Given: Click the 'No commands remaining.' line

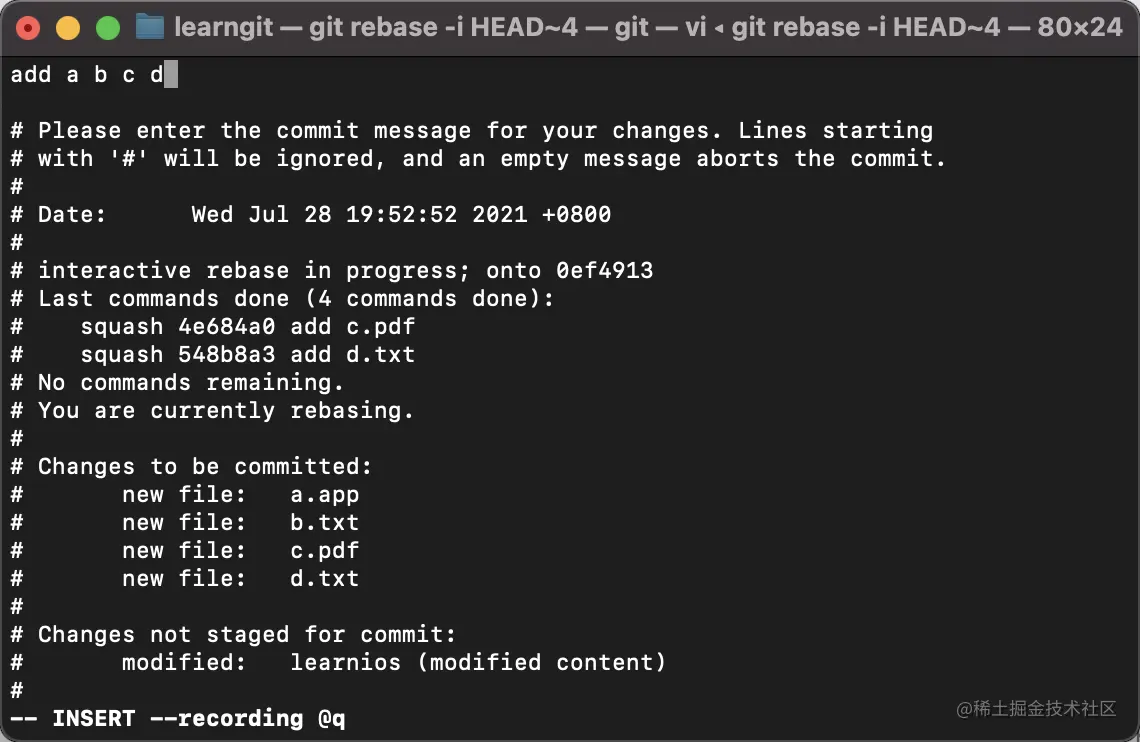Looking at the screenshot, I should pyautogui.click(x=190, y=382).
